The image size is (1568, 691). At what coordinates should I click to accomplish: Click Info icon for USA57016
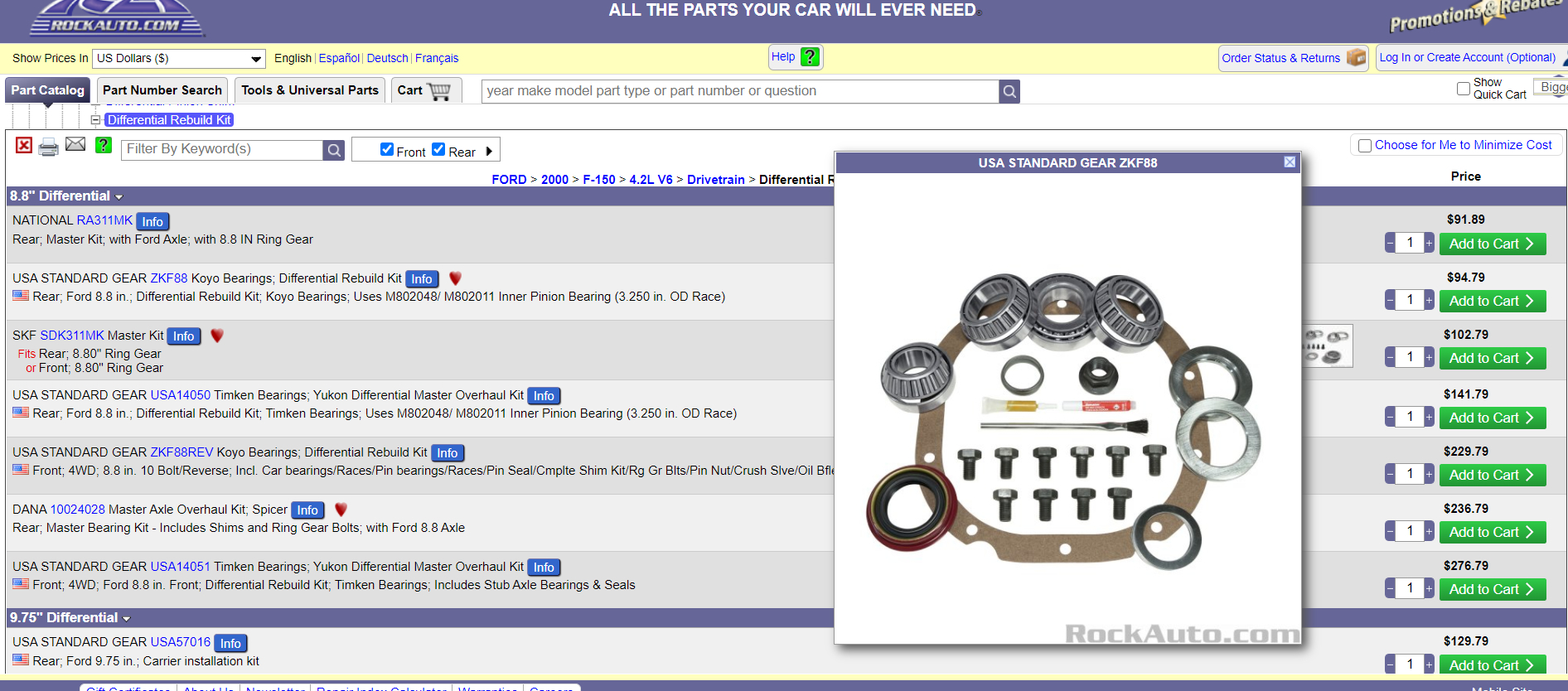[x=230, y=644]
